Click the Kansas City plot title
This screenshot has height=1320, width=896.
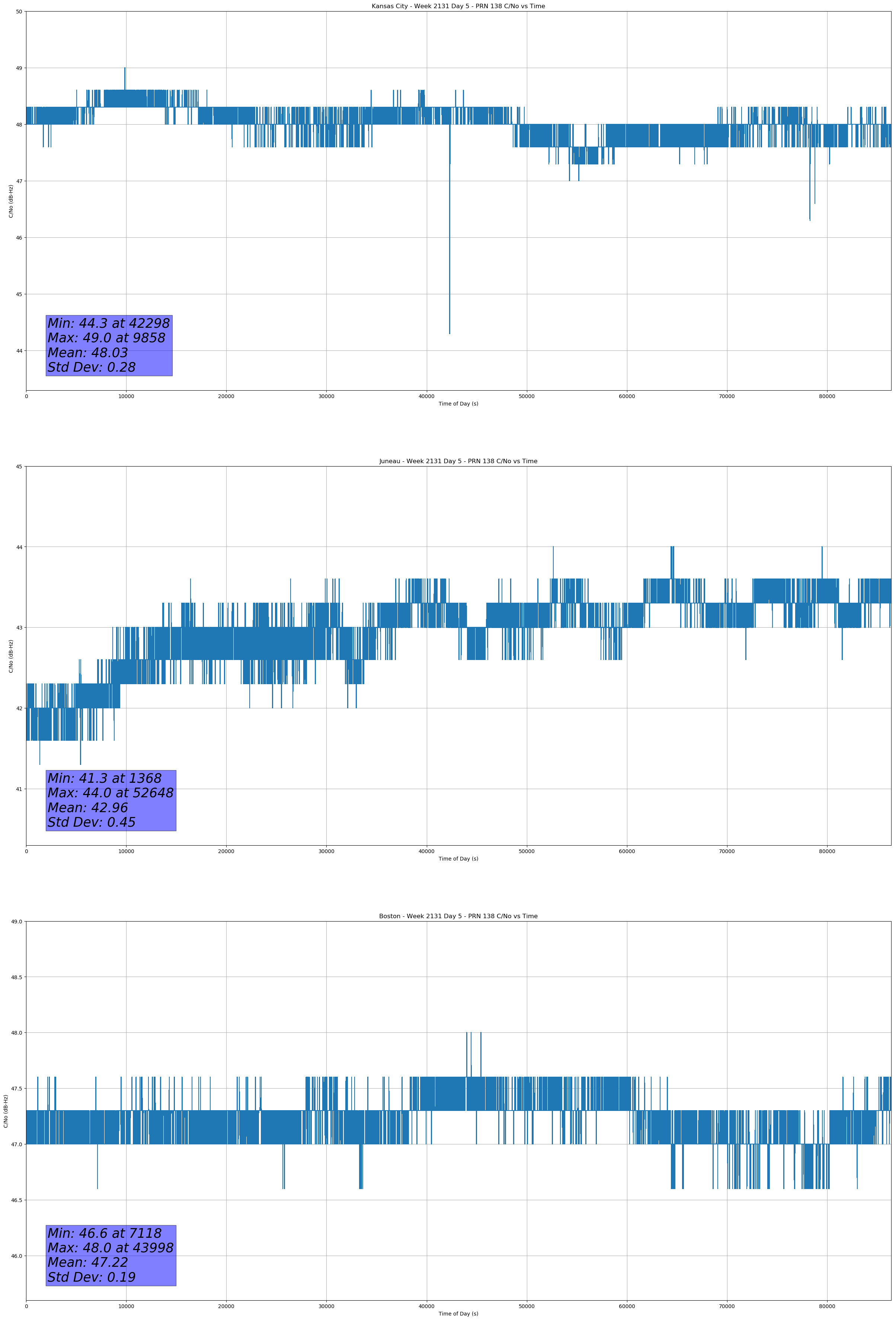coord(458,6)
